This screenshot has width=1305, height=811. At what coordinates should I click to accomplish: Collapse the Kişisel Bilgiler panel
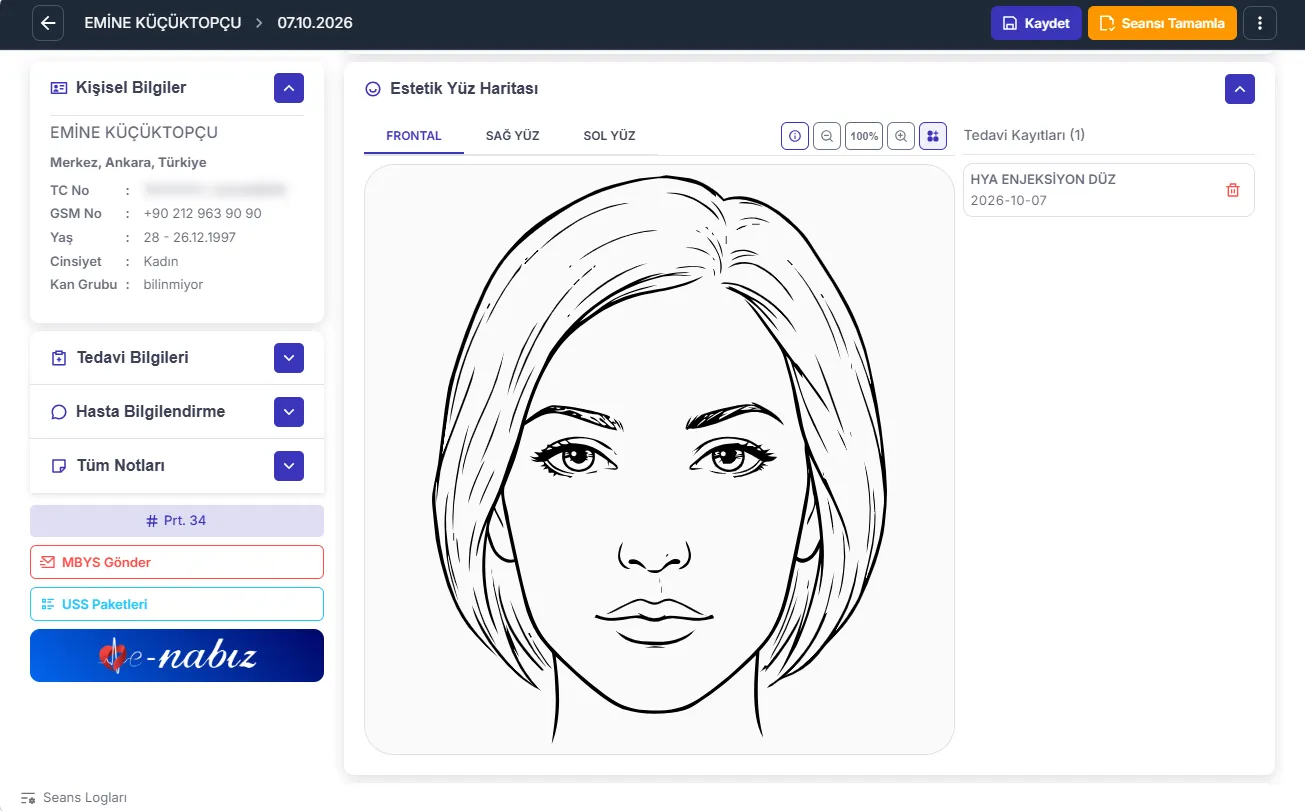(289, 88)
